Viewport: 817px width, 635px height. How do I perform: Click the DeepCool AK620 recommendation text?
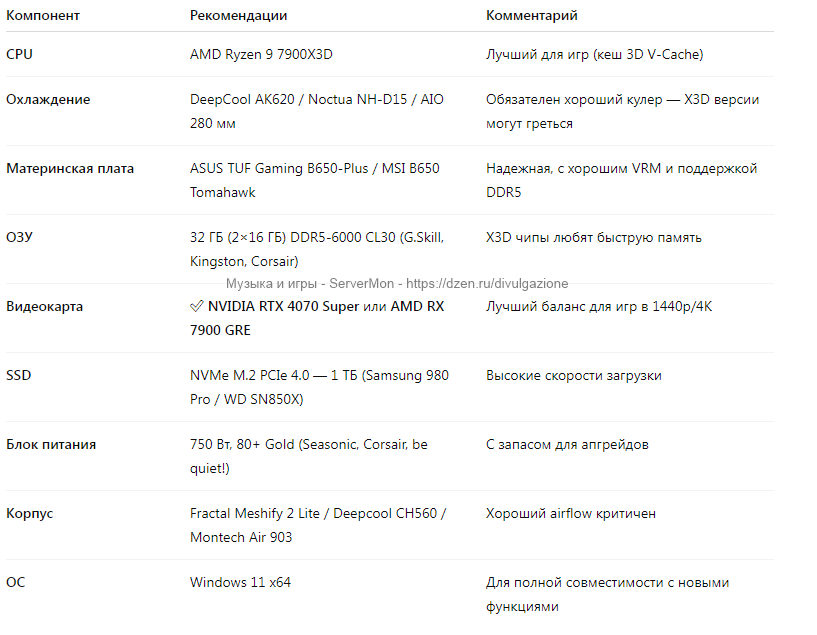tap(241, 100)
